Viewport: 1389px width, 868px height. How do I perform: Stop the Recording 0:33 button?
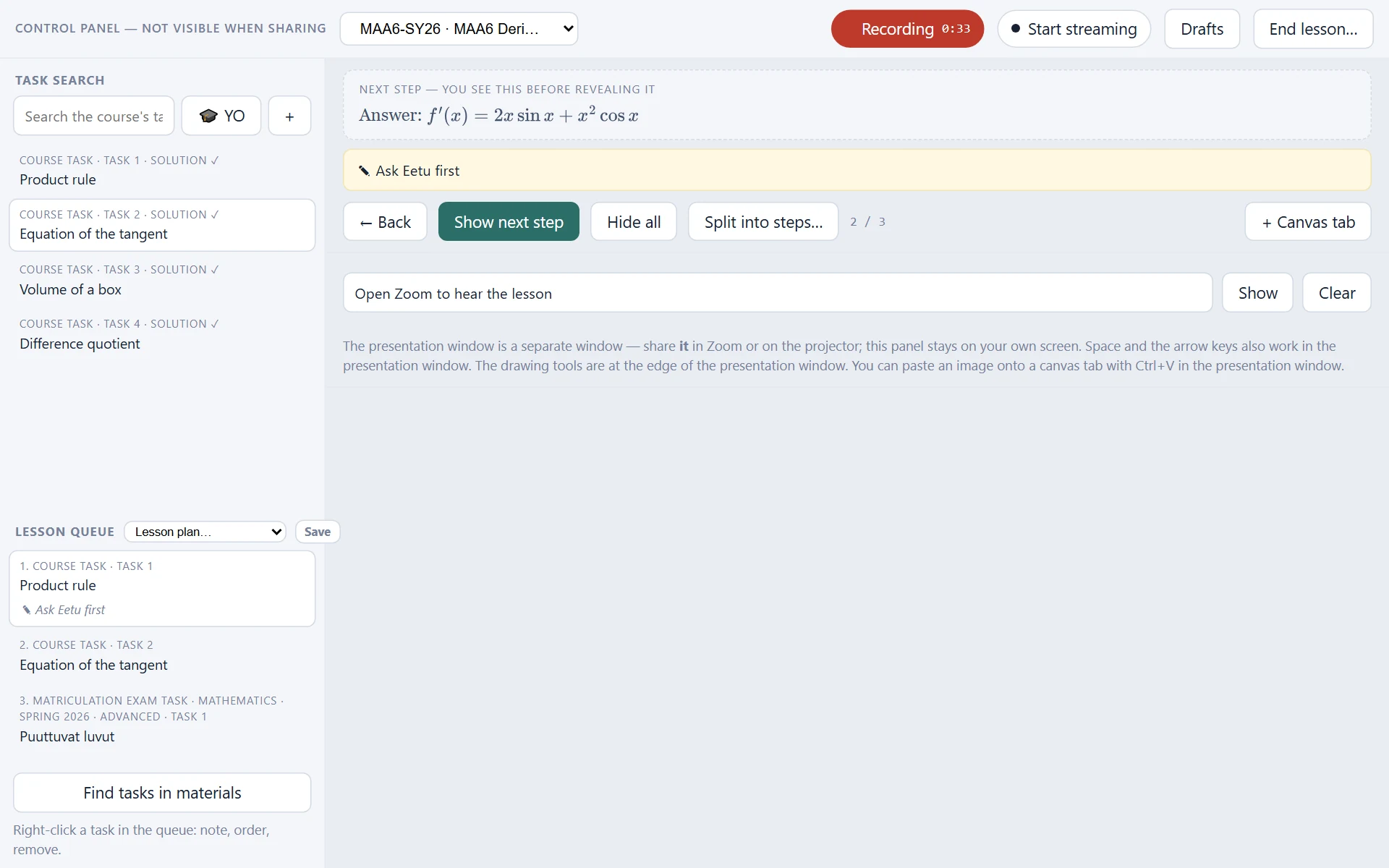pyautogui.click(x=907, y=29)
